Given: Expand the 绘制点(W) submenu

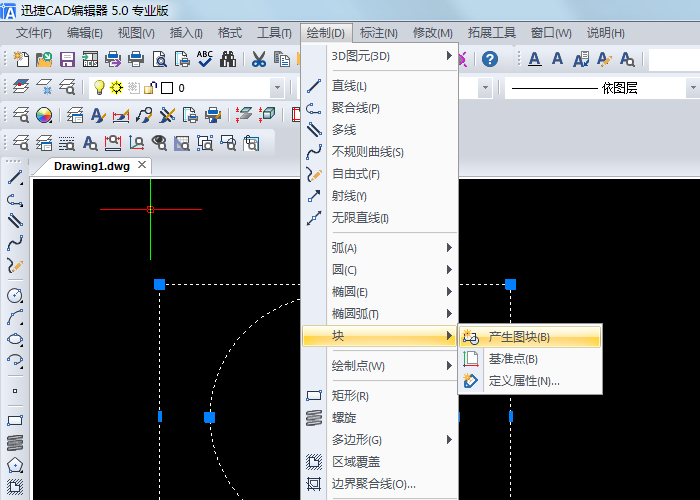Looking at the screenshot, I should point(380,366).
